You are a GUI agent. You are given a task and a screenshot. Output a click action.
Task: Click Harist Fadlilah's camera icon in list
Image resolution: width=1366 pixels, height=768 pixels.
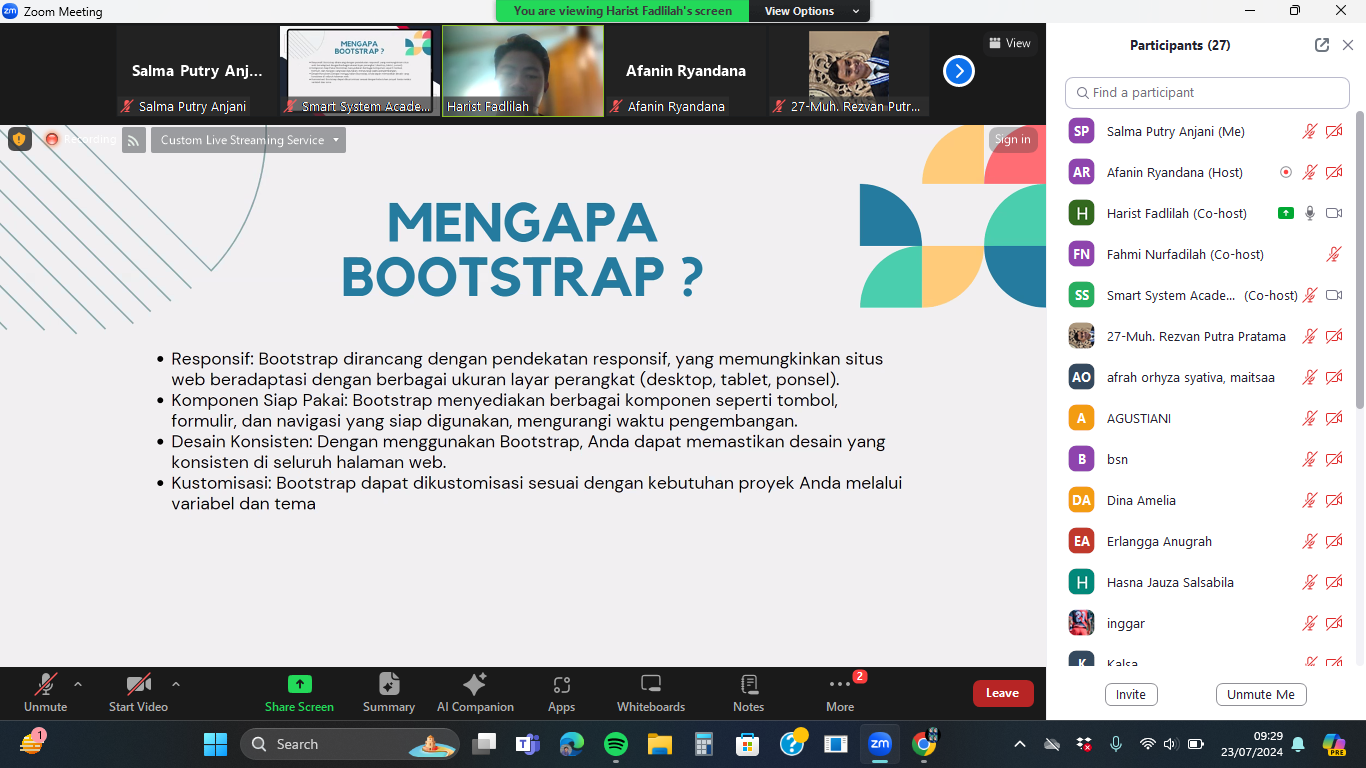click(1333, 213)
